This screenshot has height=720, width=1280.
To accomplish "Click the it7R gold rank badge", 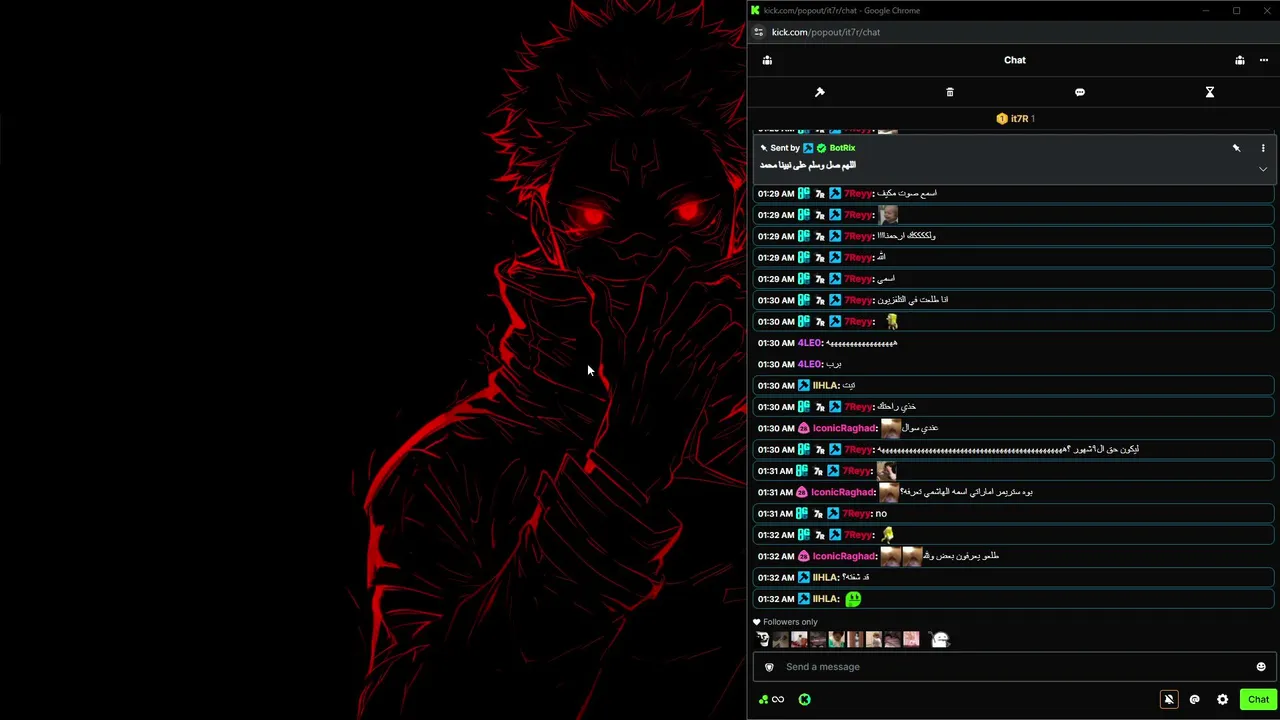I will click(1002, 118).
